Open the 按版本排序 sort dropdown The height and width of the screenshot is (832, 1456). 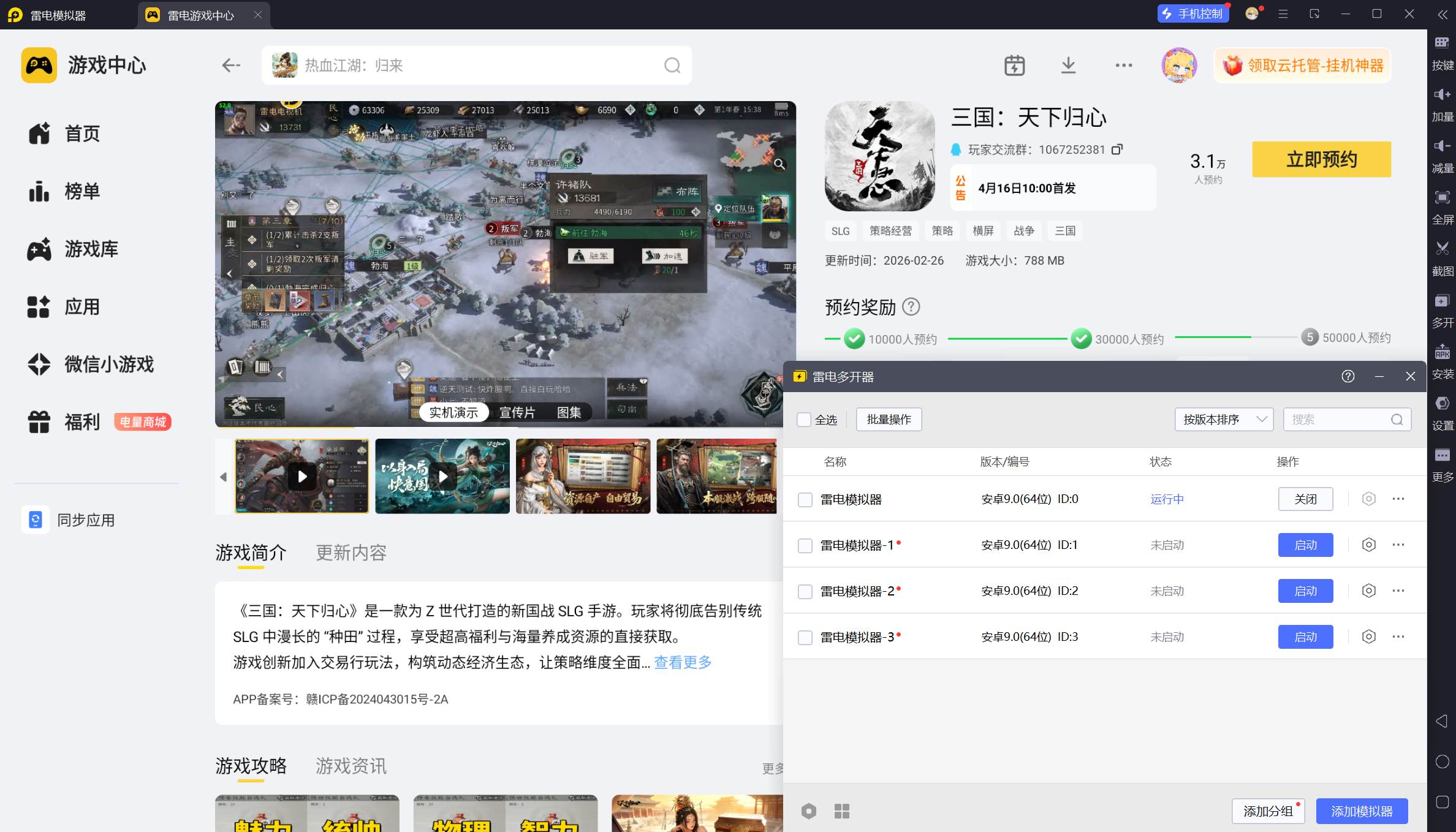[x=1223, y=420]
